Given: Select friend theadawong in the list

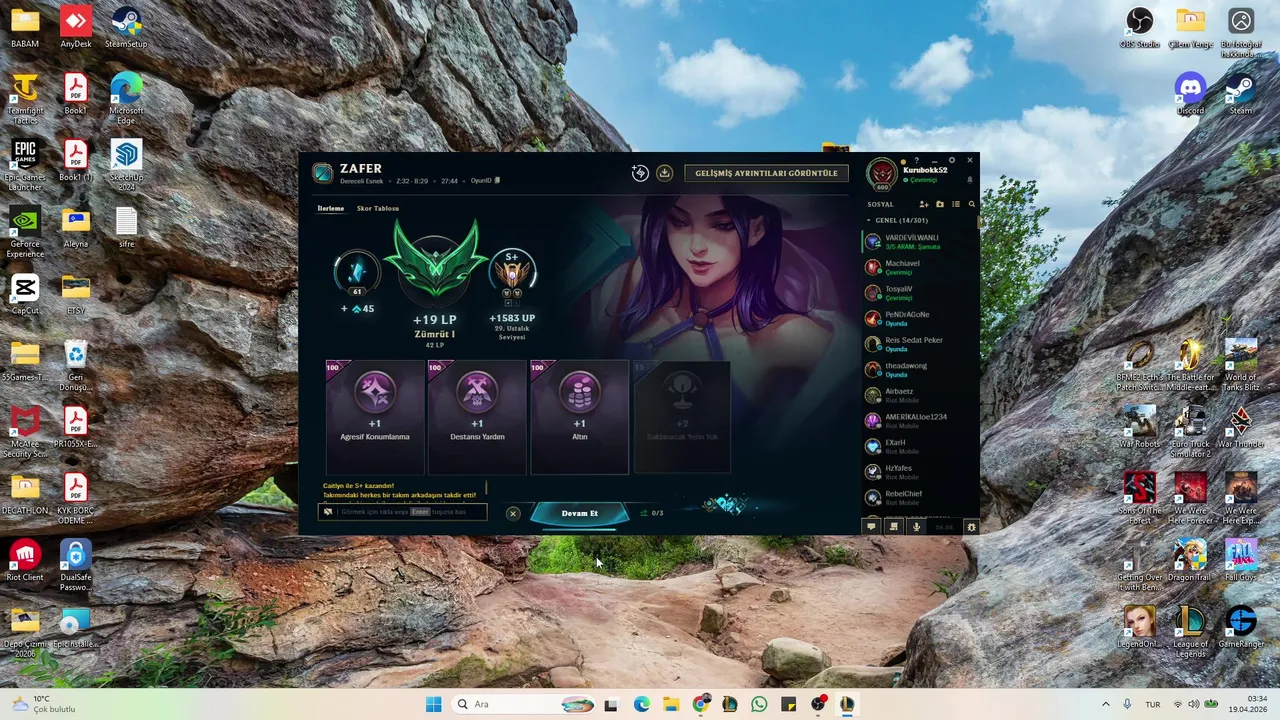Looking at the screenshot, I should 920,370.
